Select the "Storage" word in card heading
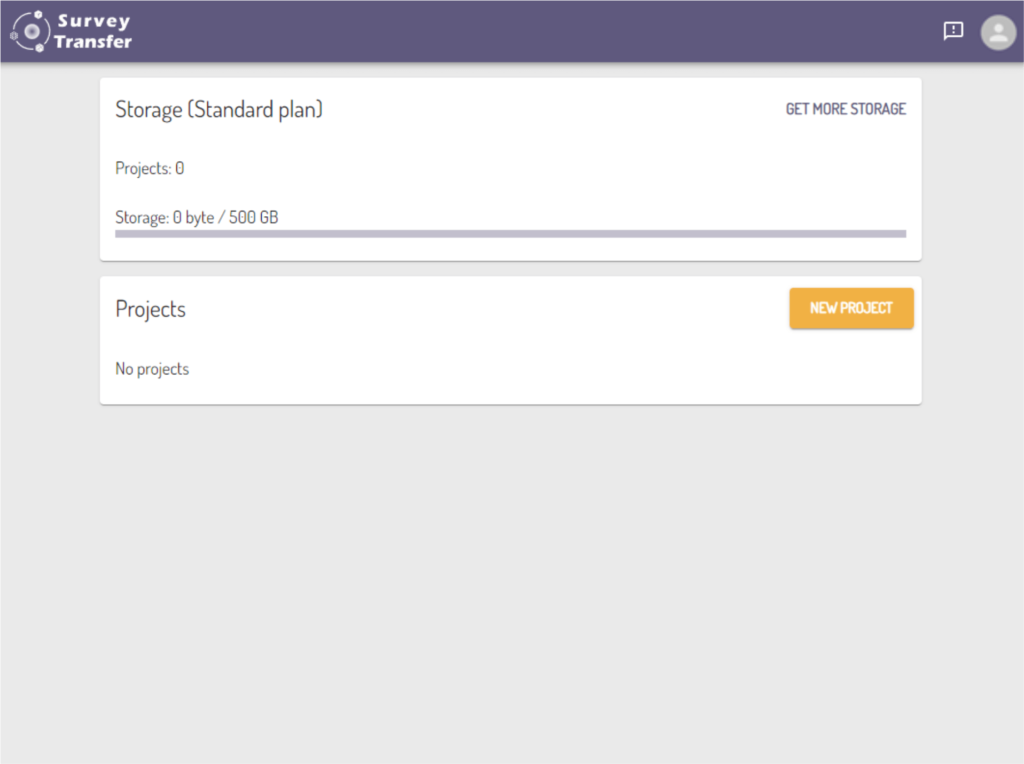The image size is (1024, 764). point(149,109)
